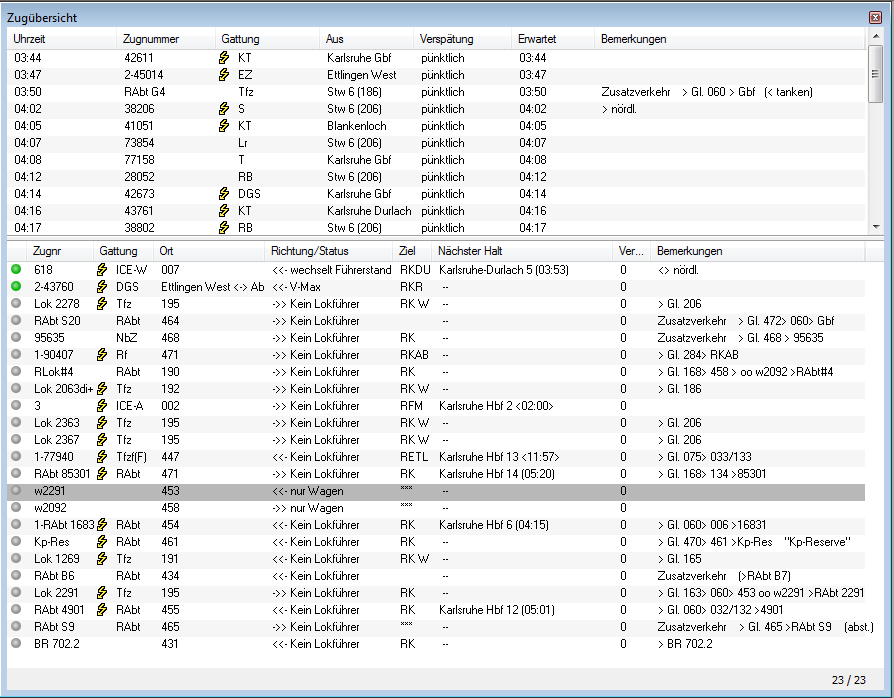Click the lightning icon of Kp-Res
The height and width of the screenshot is (698, 894).
pyautogui.click(x=102, y=542)
